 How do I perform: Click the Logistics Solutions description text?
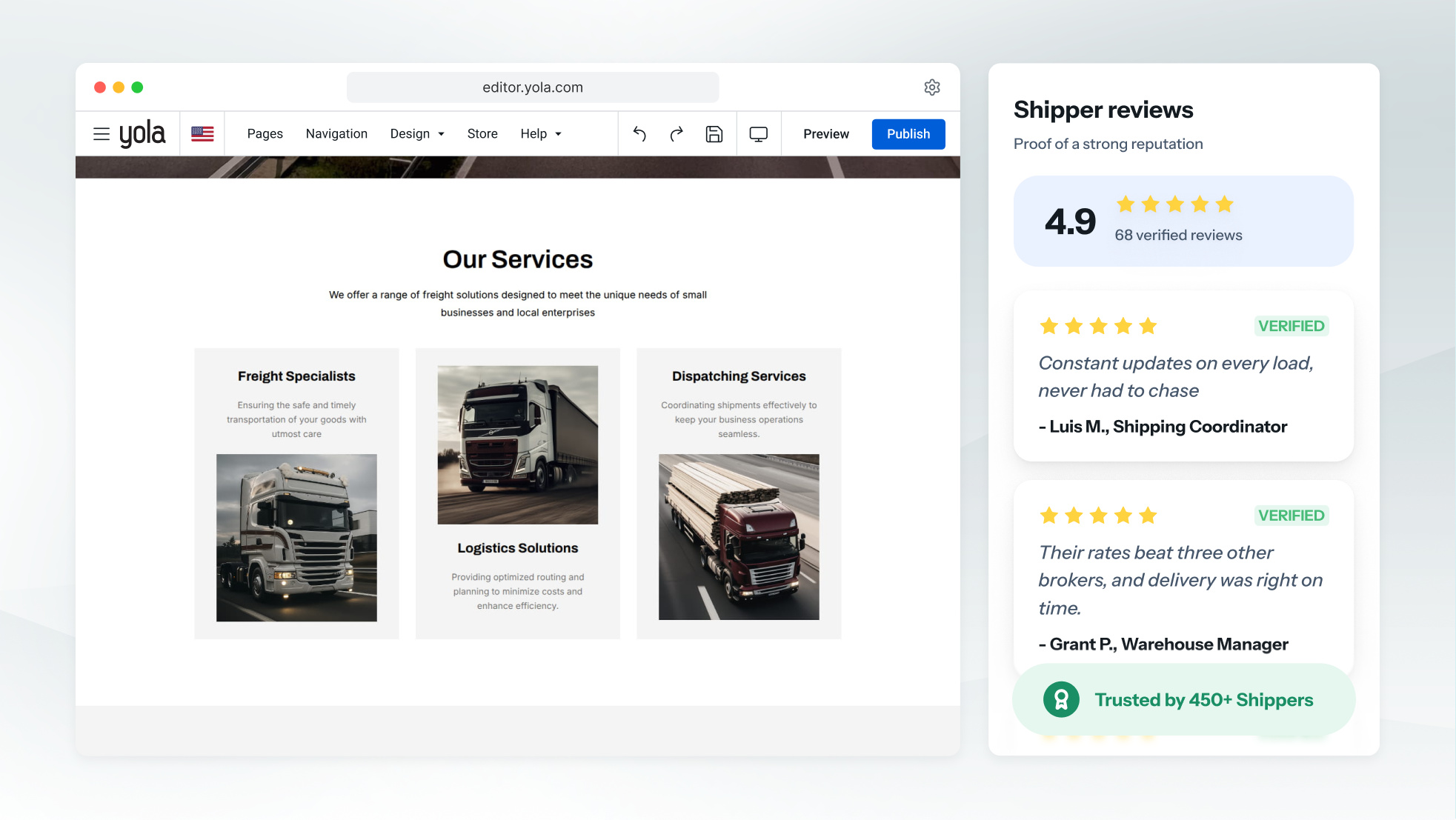point(518,591)
